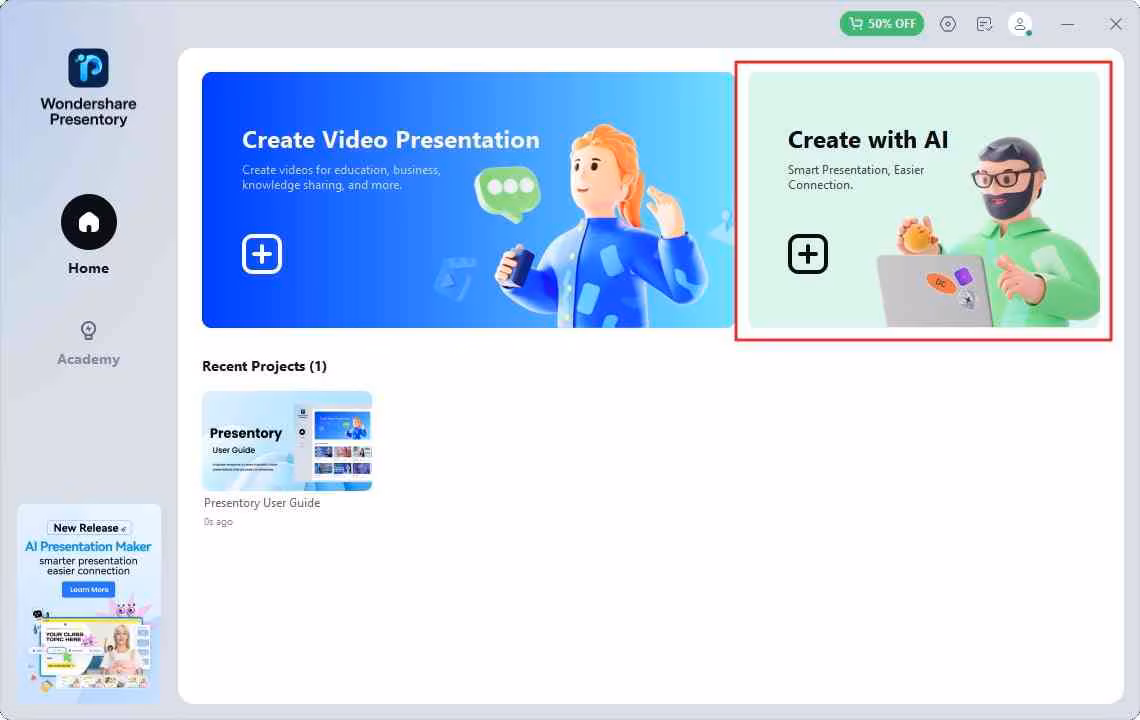Viewport: 1140px width, 720px height.
Task: Open the settings hexagon icon
Action: (947, 24)
